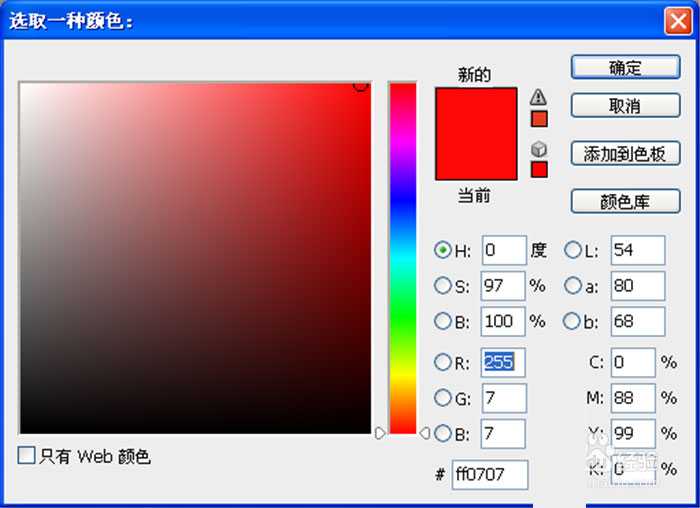Pick a color in the red saturation field
The width and height of the screenshot is (700, 508).
195,258
